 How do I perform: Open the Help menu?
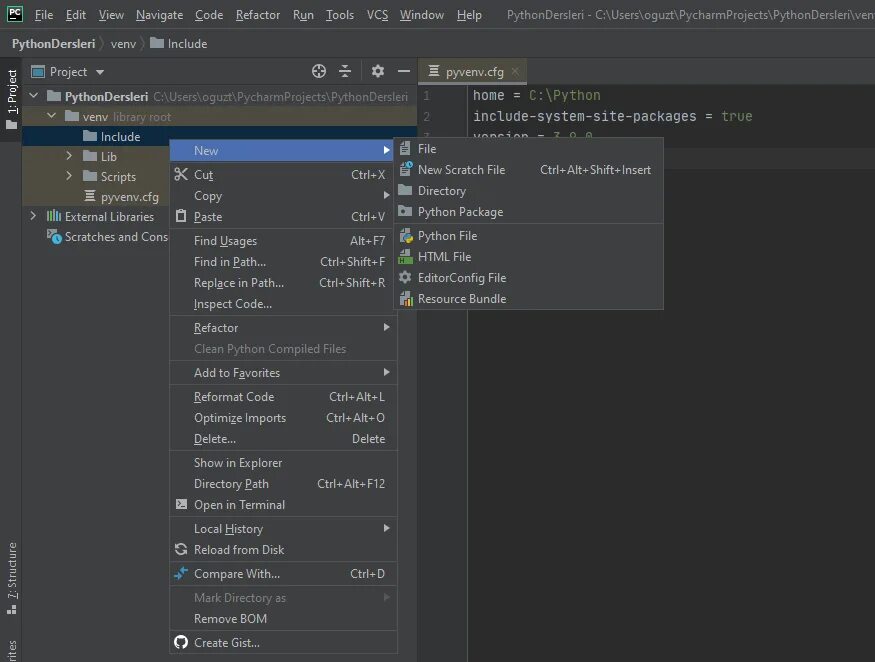click(x=469, y=15)
